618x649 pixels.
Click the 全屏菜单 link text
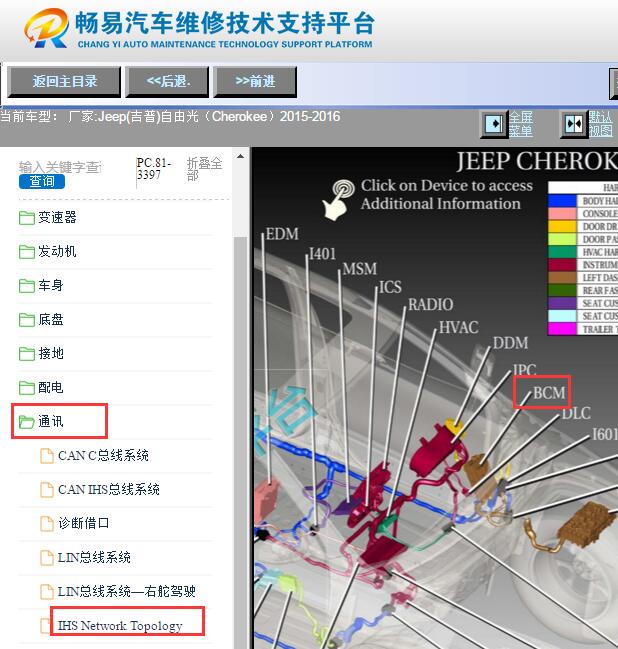pos(521,124)
